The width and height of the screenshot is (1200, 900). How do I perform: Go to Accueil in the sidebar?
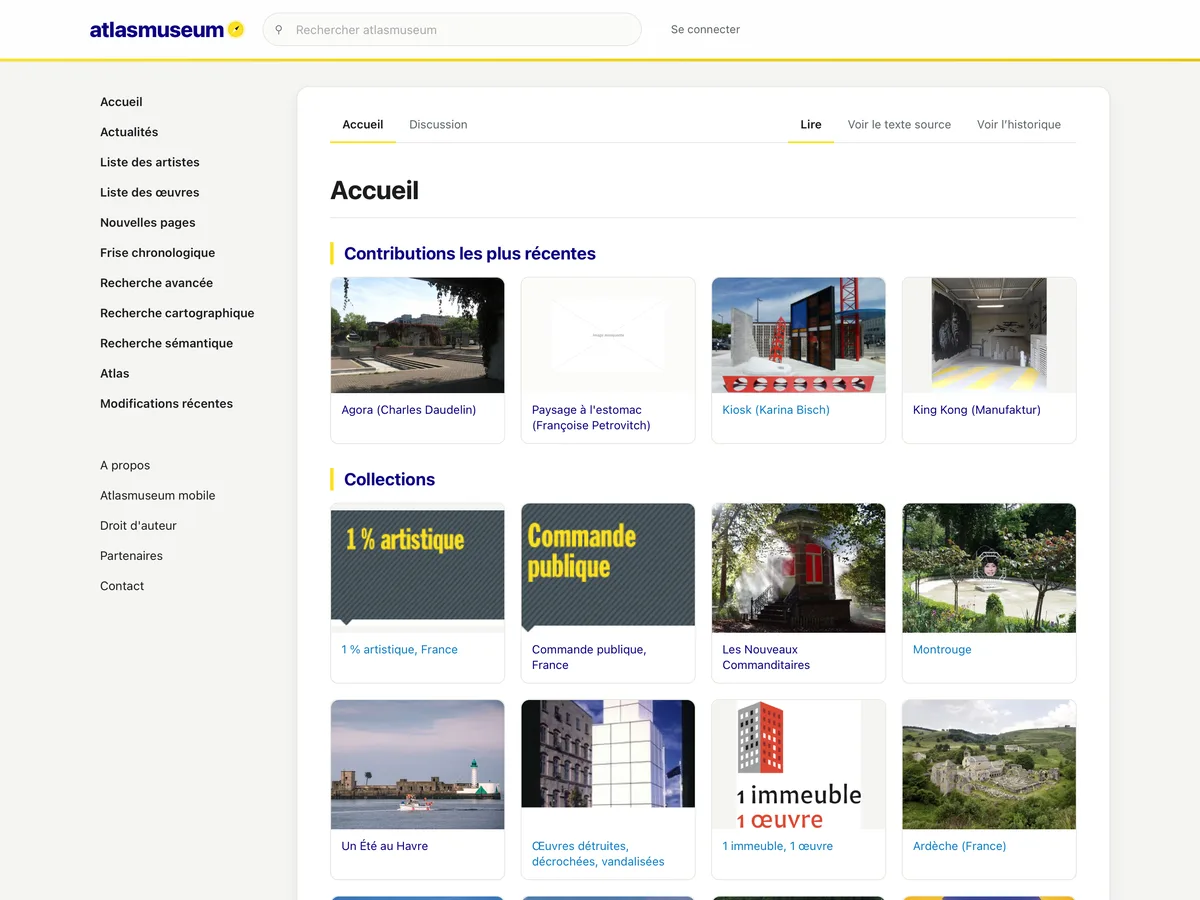pos(121,102)
